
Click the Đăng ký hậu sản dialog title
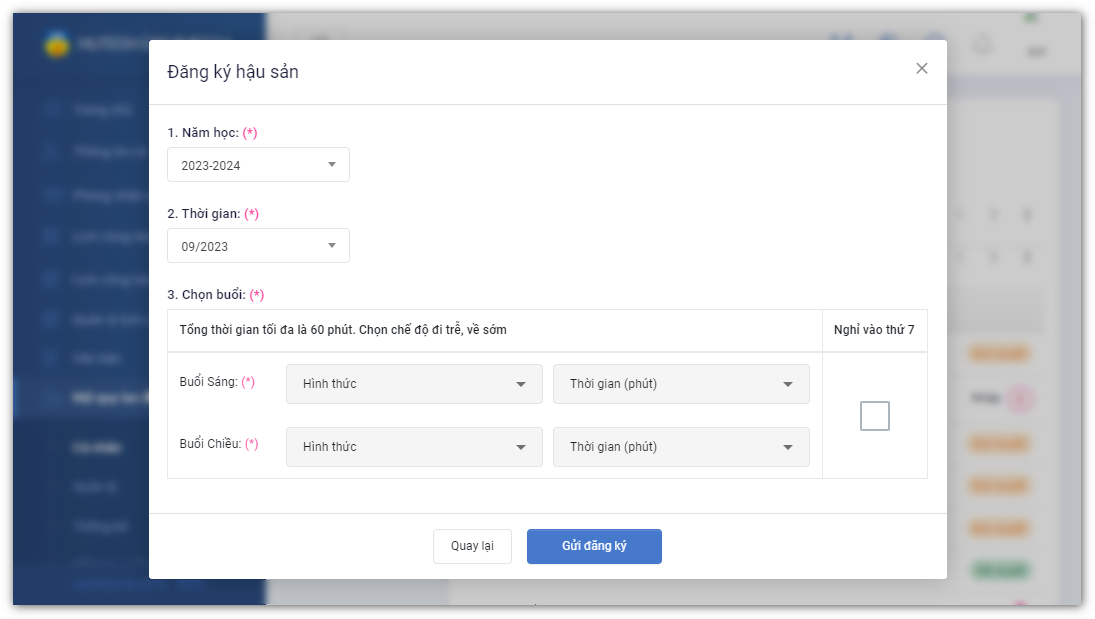tap(233, 72)
